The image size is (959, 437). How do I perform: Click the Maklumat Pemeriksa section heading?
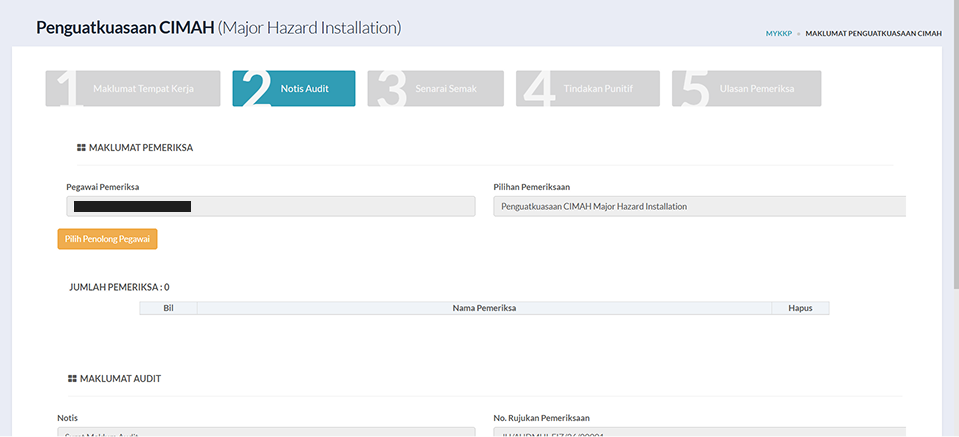click(141, 148)
